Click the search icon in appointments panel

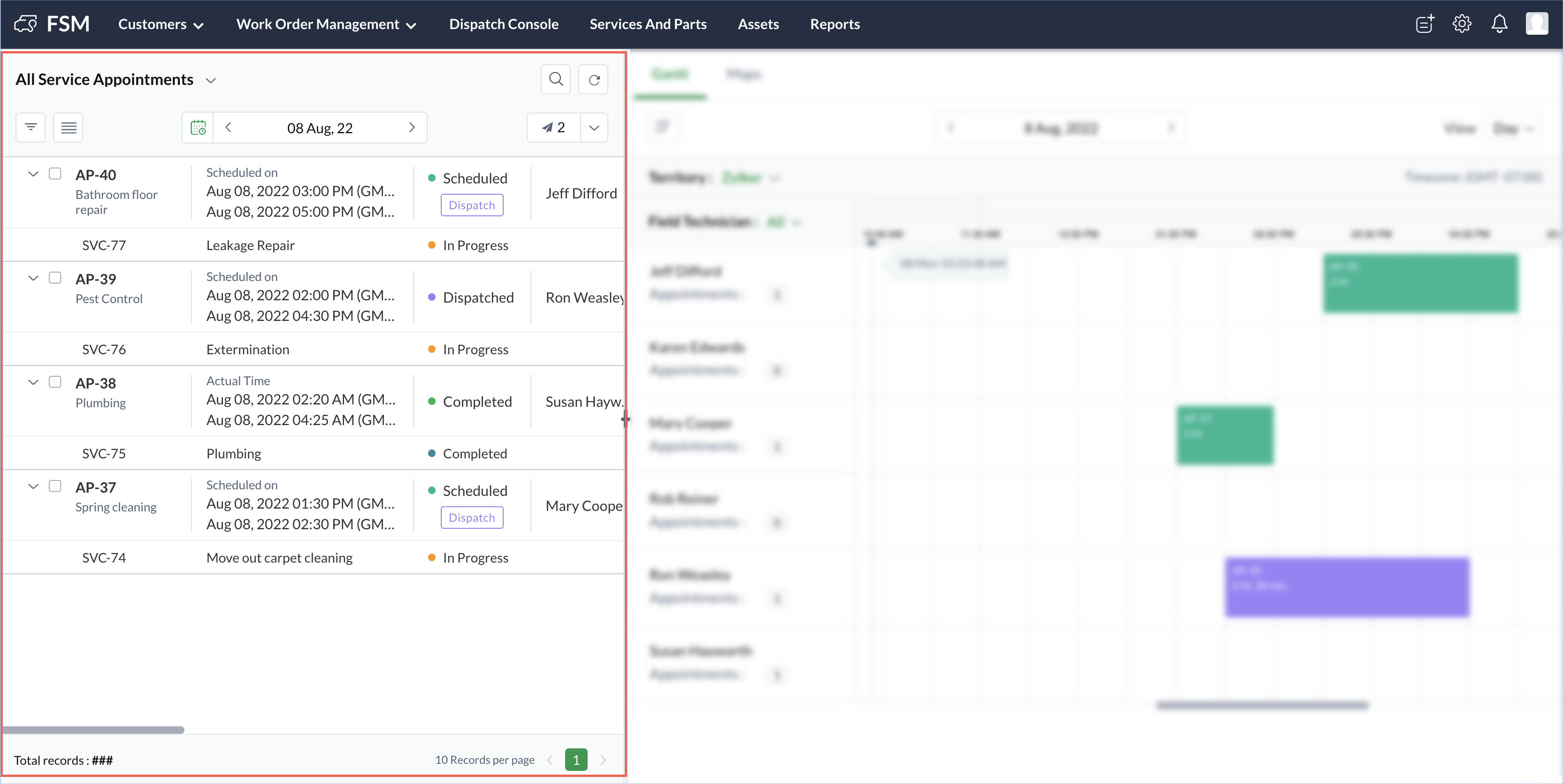(555, 79)
